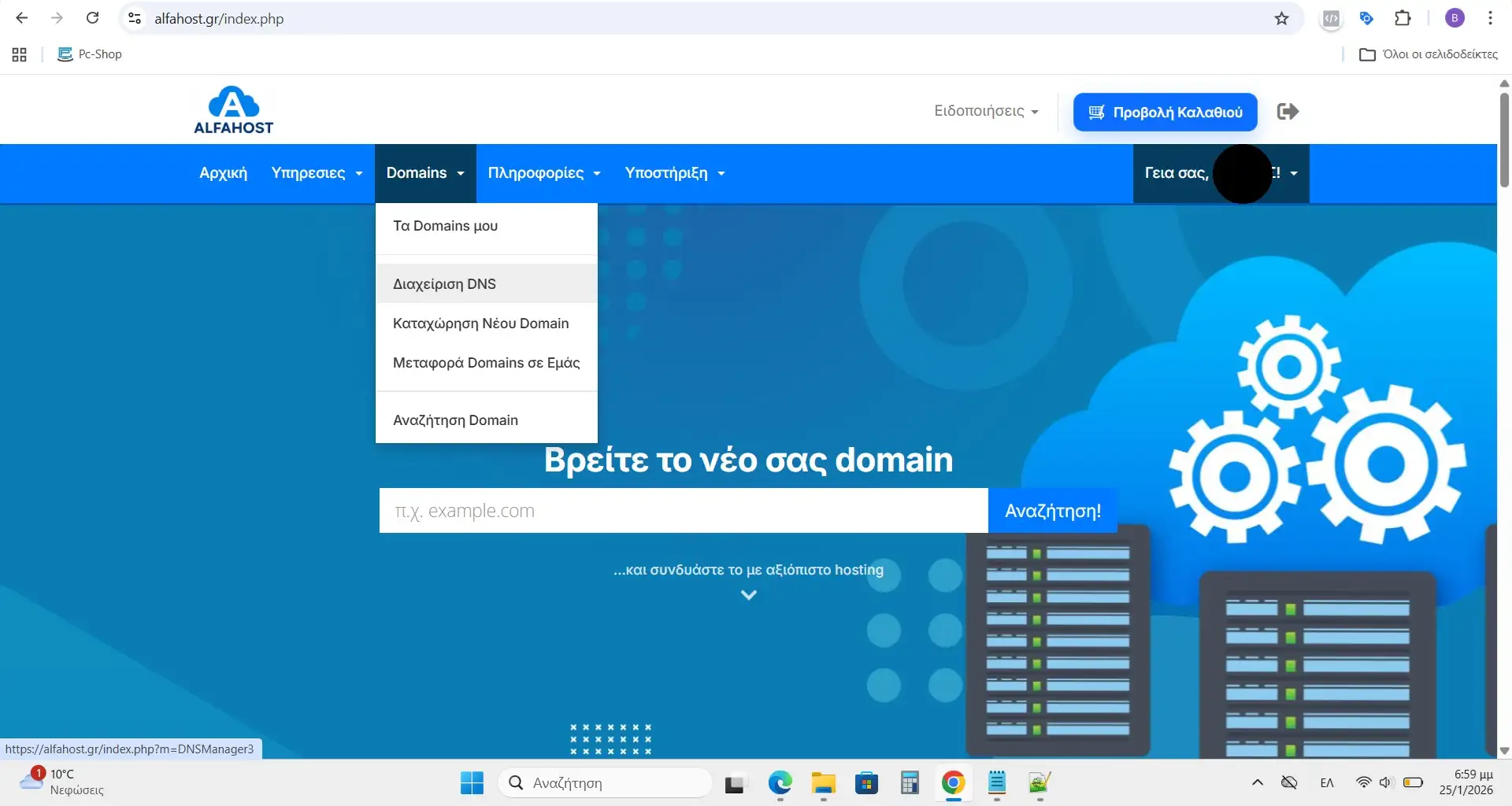
Task: Click the cart icon in Προβολή Καλαθιού button
Action: coord(1096,112)
